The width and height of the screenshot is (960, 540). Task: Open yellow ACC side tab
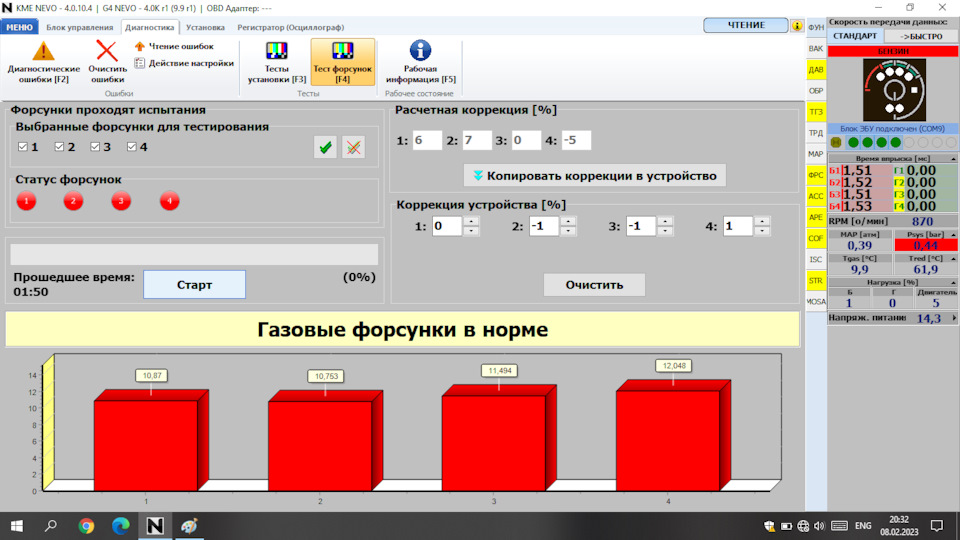[x=816, y=196]
